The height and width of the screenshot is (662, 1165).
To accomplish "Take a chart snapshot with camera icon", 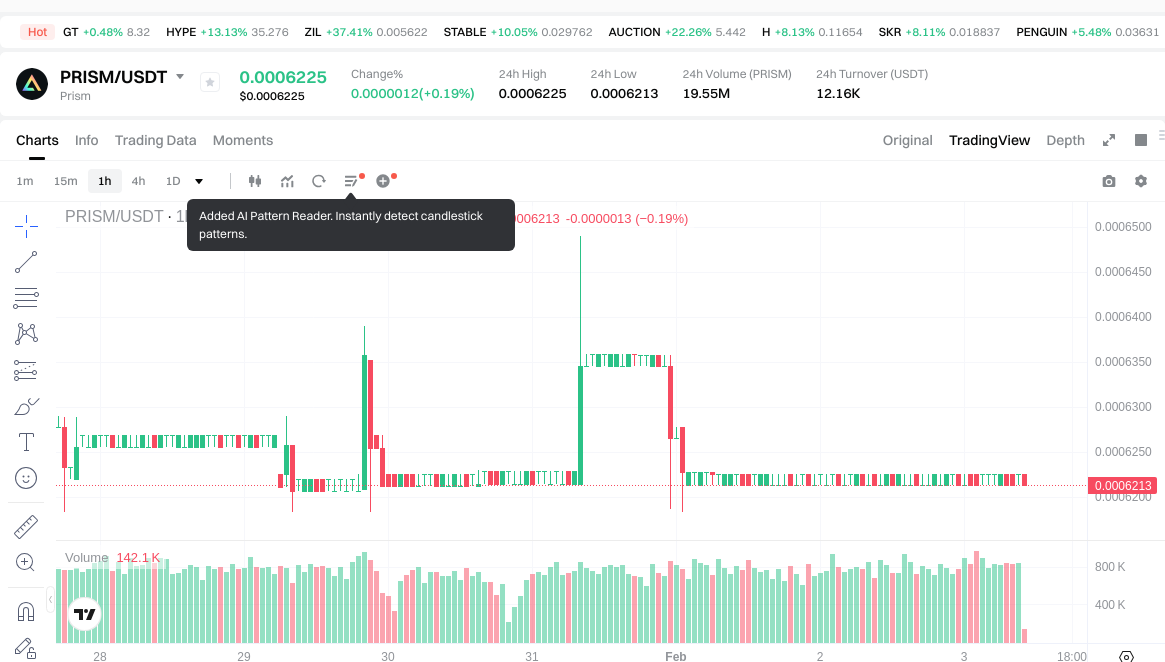I will pyautogui.click(x=1108, y=181).
